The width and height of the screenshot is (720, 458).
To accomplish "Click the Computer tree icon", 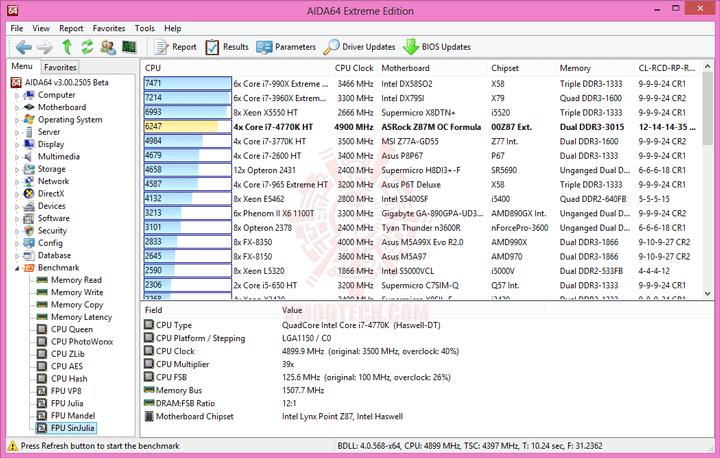I will pyautogui.click(x=29, y=95).
